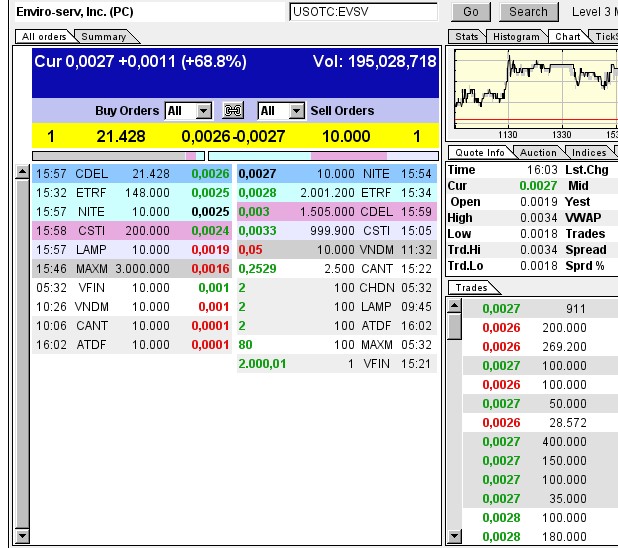Click the Low 0.0018 quote row
The width and height of the screenshot is (618, 548).
[503, 234]
